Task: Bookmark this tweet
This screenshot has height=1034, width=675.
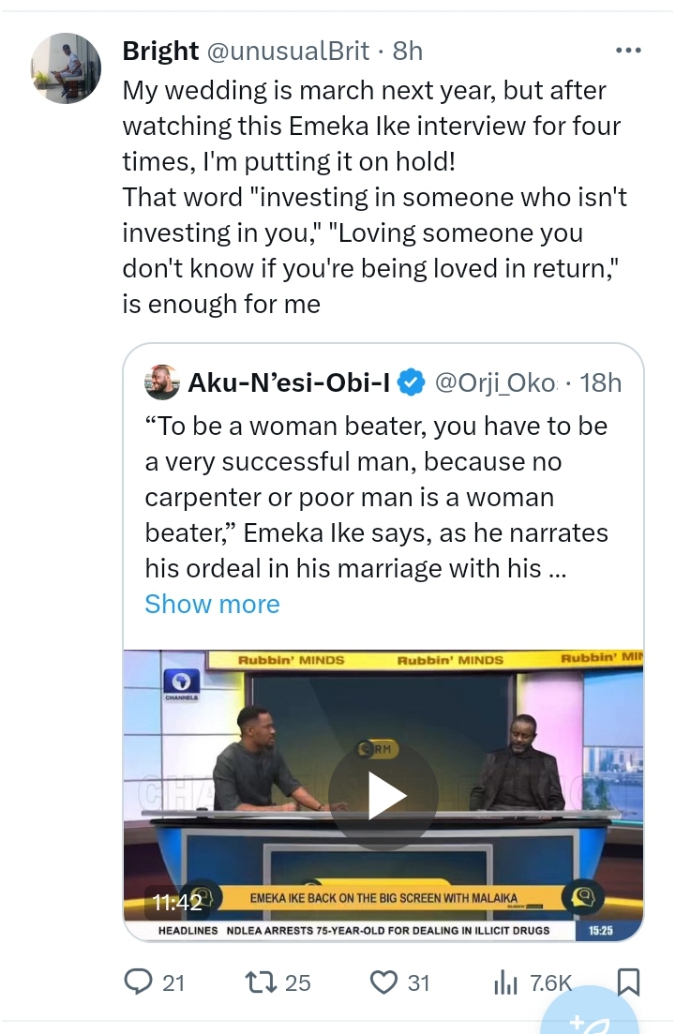Action: click(628, 982)
